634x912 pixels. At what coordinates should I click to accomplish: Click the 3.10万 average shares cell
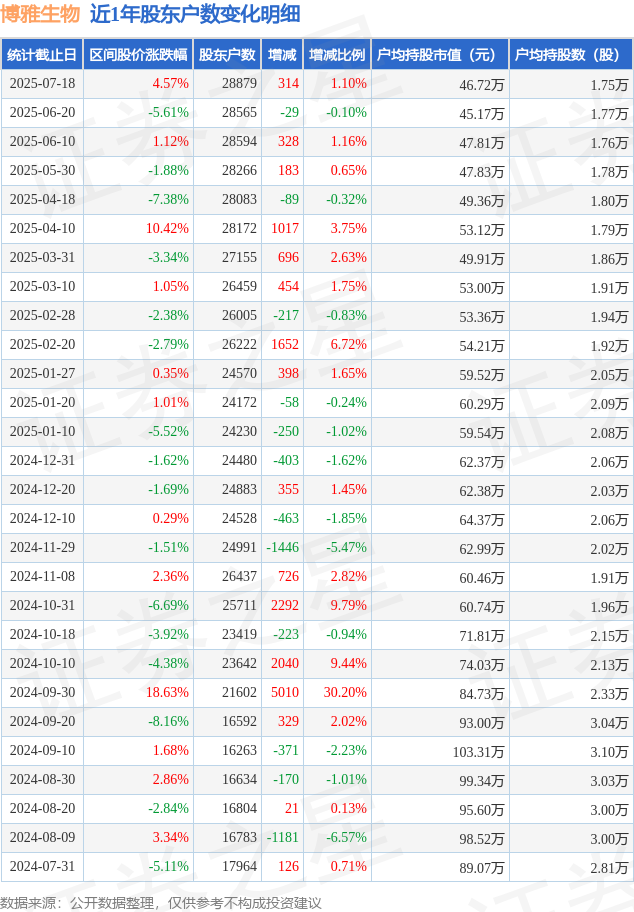tap(610, 751)
